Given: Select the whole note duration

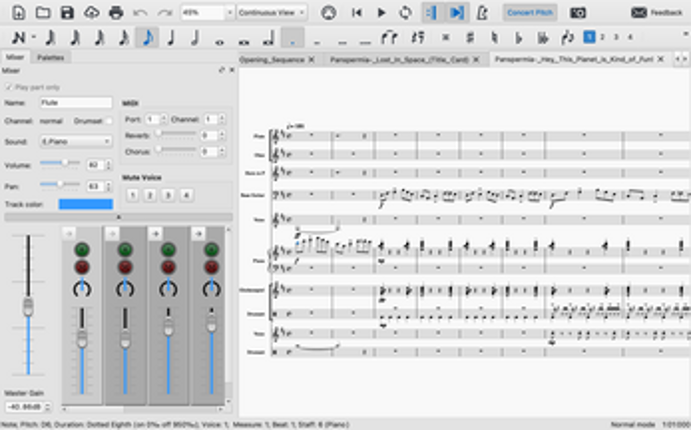Looking at the screenshot, I should tap(219, 41).
